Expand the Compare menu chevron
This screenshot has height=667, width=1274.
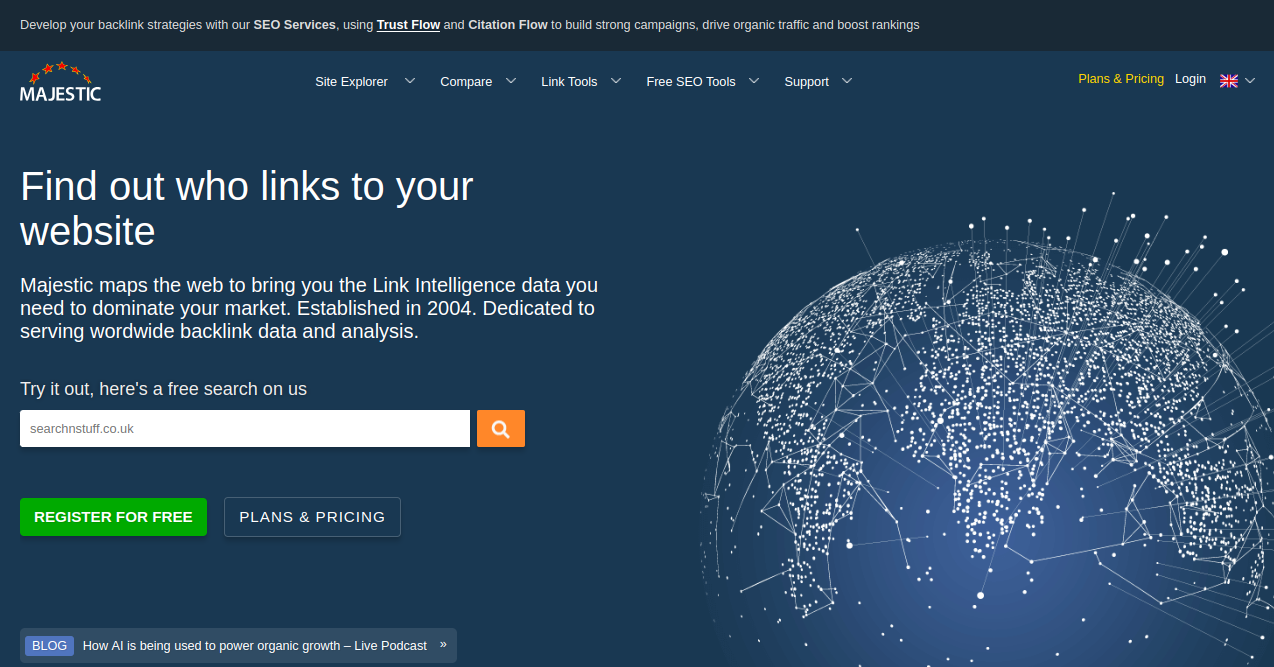[511, 81]
